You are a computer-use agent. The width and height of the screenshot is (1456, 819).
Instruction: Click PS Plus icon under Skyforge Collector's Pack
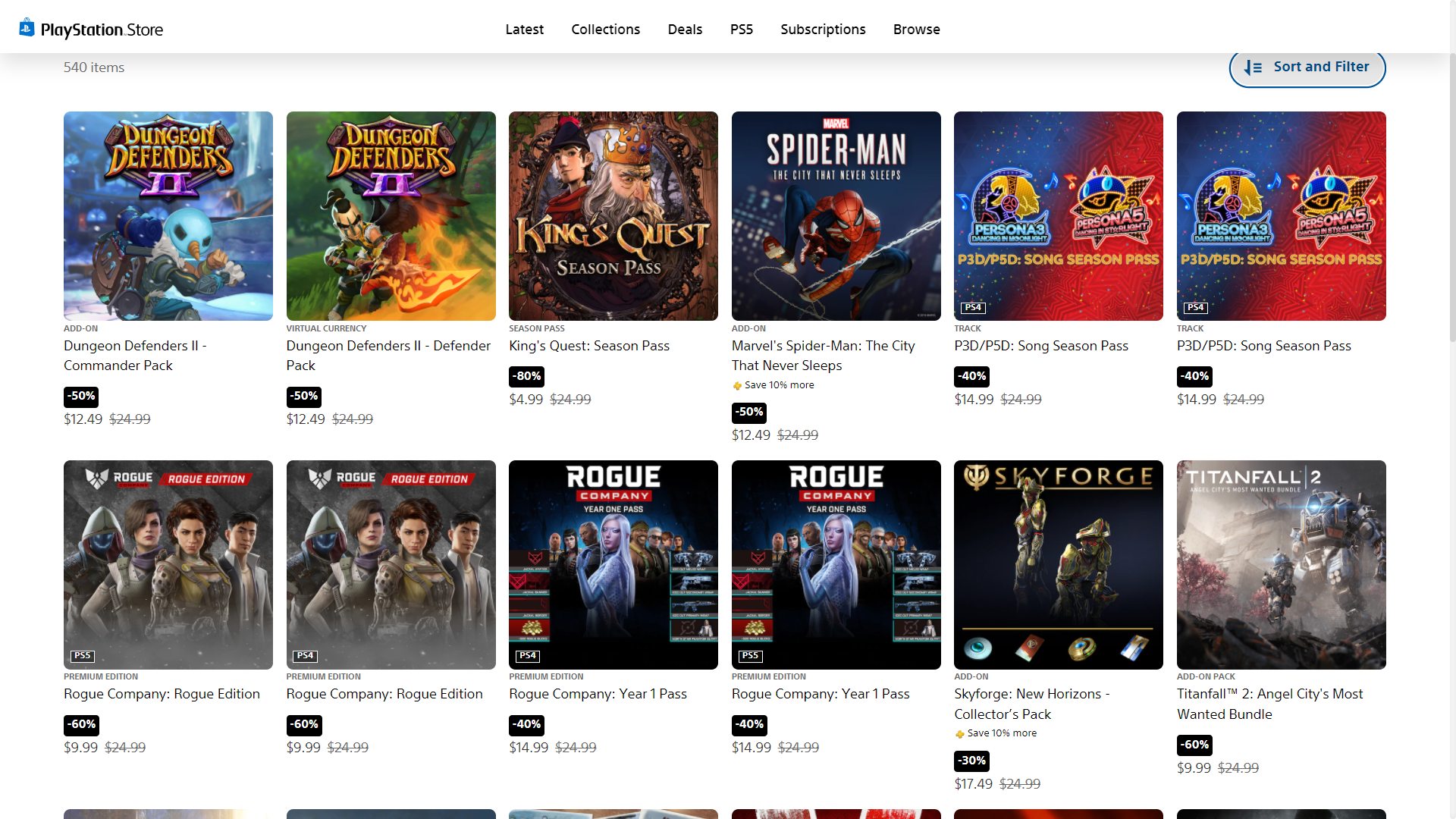coord(959,734)
